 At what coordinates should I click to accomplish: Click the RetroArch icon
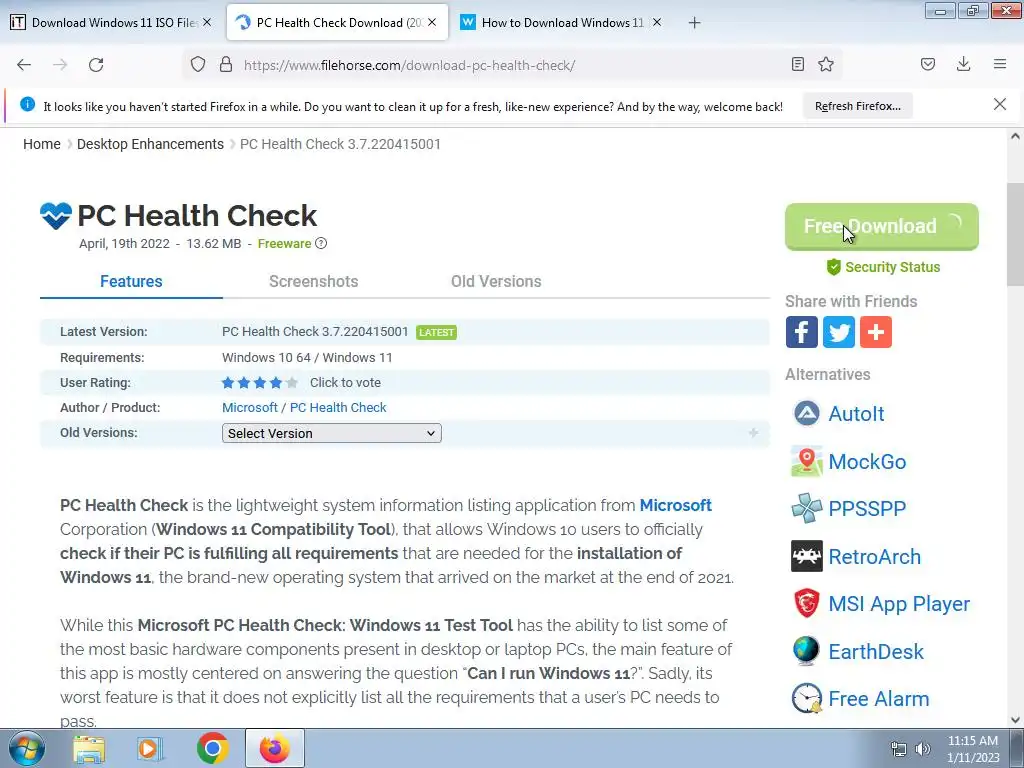[x=807, y=556]
